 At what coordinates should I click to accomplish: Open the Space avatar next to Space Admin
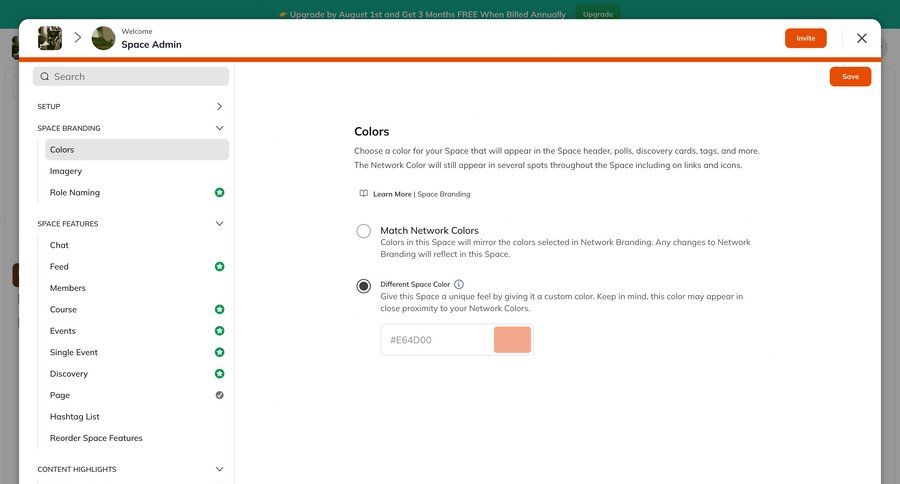pyautogui.click(x=103, y=38)
